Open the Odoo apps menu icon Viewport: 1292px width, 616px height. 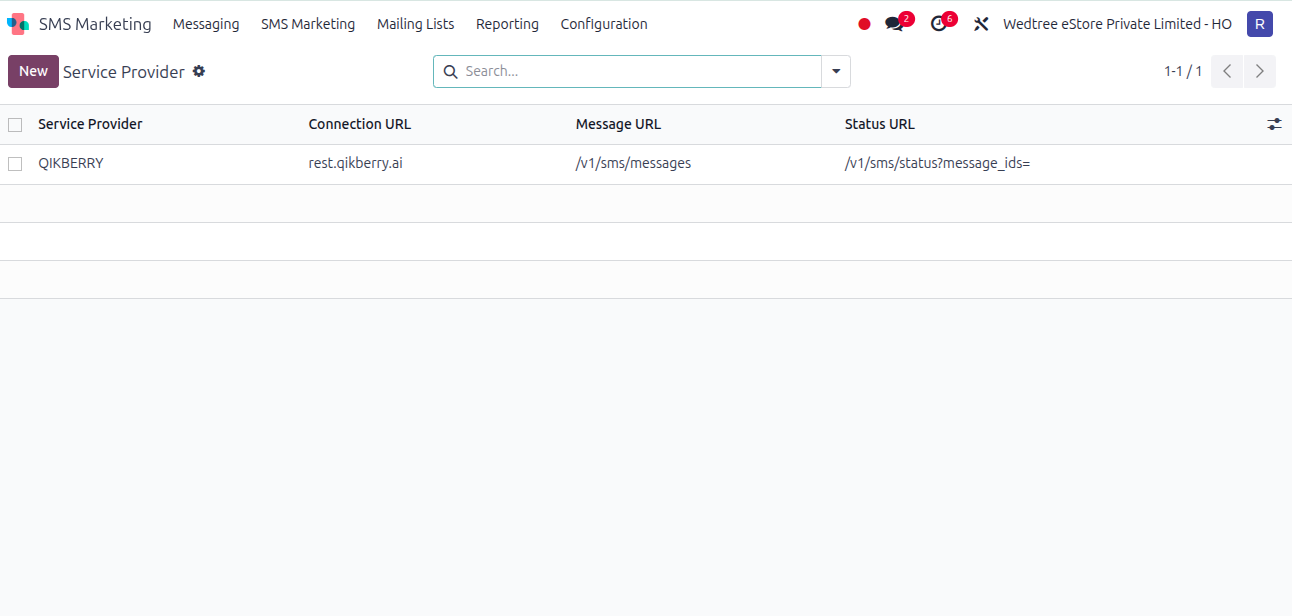tap(16, 23)
